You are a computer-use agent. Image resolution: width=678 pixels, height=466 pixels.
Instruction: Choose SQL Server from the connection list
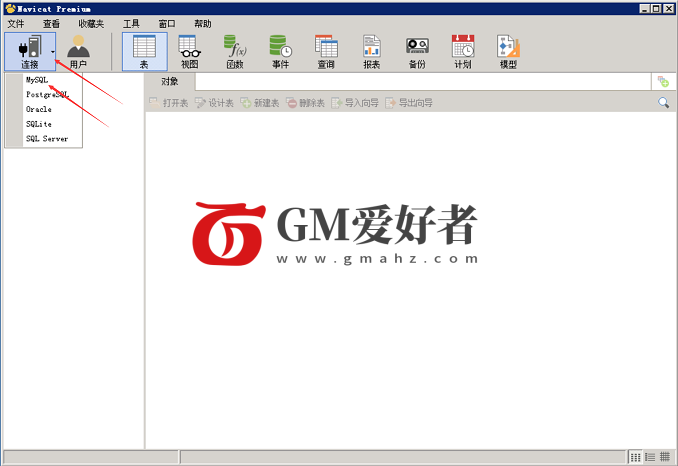coord(47,139)
